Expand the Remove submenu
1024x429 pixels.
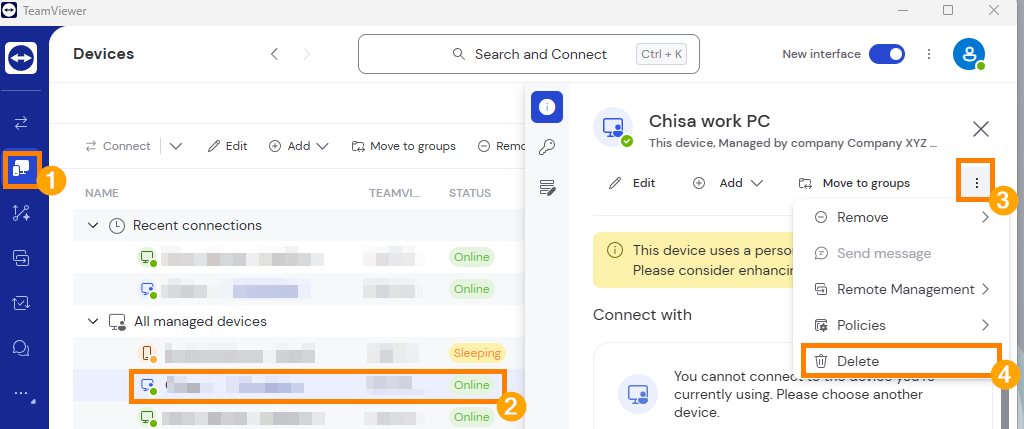[902, 217]
